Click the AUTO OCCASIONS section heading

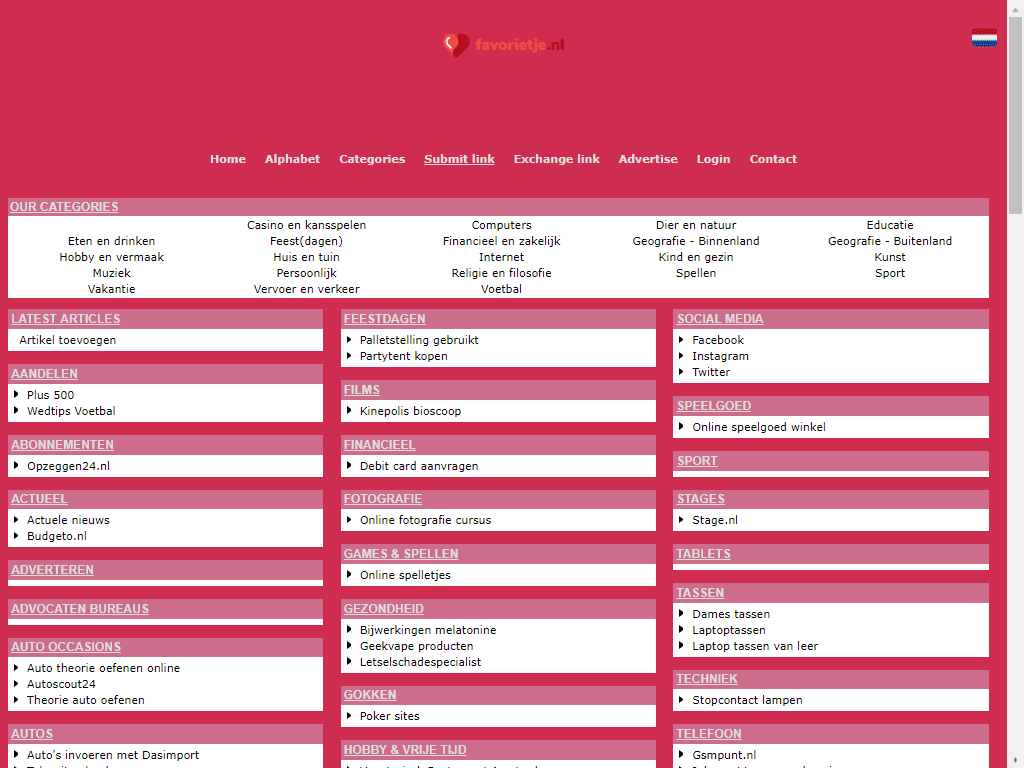66,647
